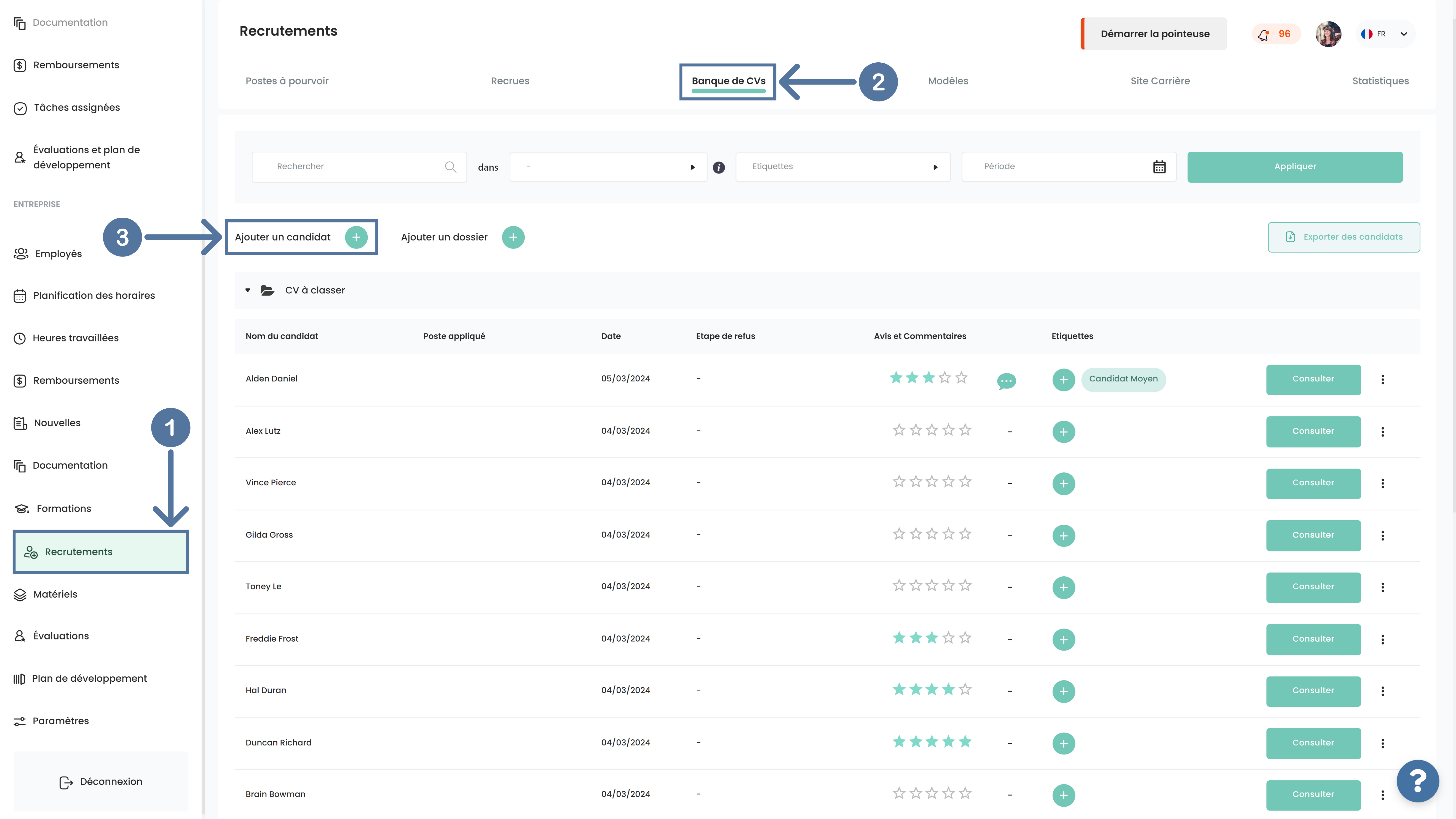This screenshot has width=1456, height=819.
Task: Click the Appliquer filter button
Action: [1295, 167]
